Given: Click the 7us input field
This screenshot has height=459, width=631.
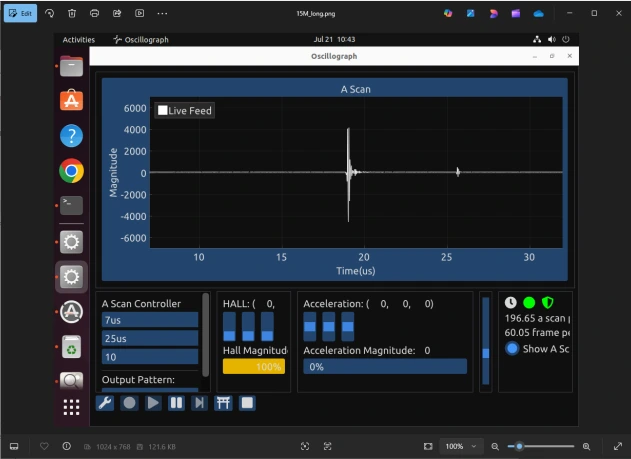Looking at the screenshot, I should point(150,320).
